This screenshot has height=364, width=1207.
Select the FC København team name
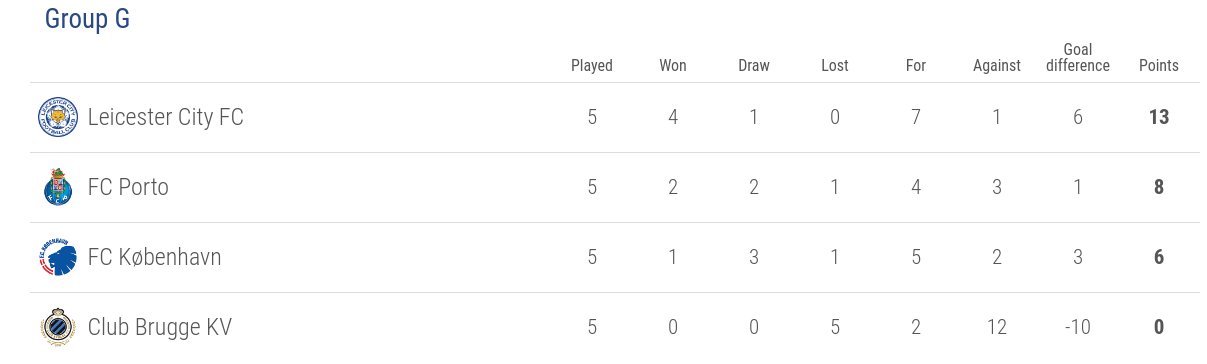click(x=155, y=258)
